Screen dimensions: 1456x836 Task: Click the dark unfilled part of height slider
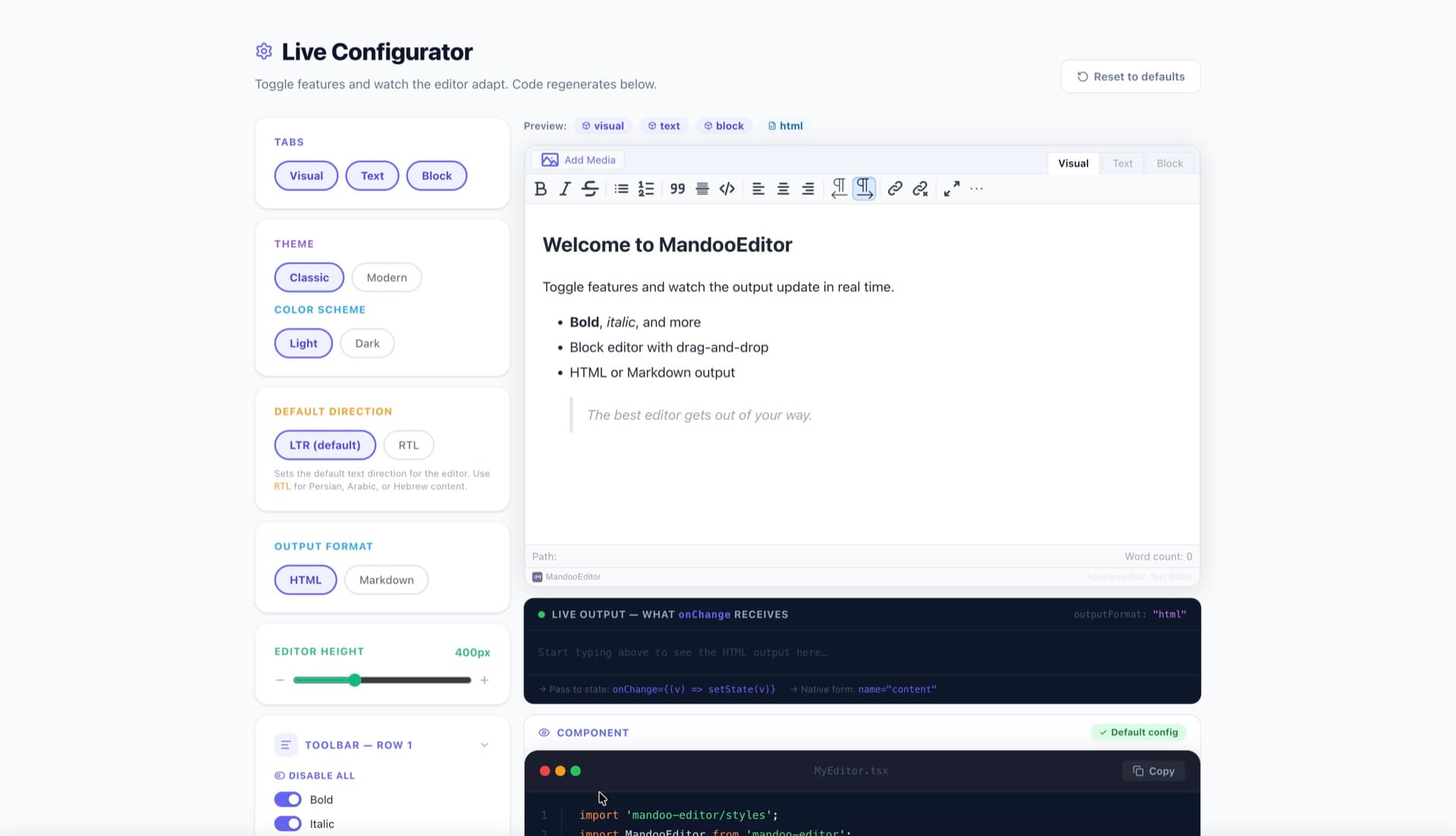[416, 680]
